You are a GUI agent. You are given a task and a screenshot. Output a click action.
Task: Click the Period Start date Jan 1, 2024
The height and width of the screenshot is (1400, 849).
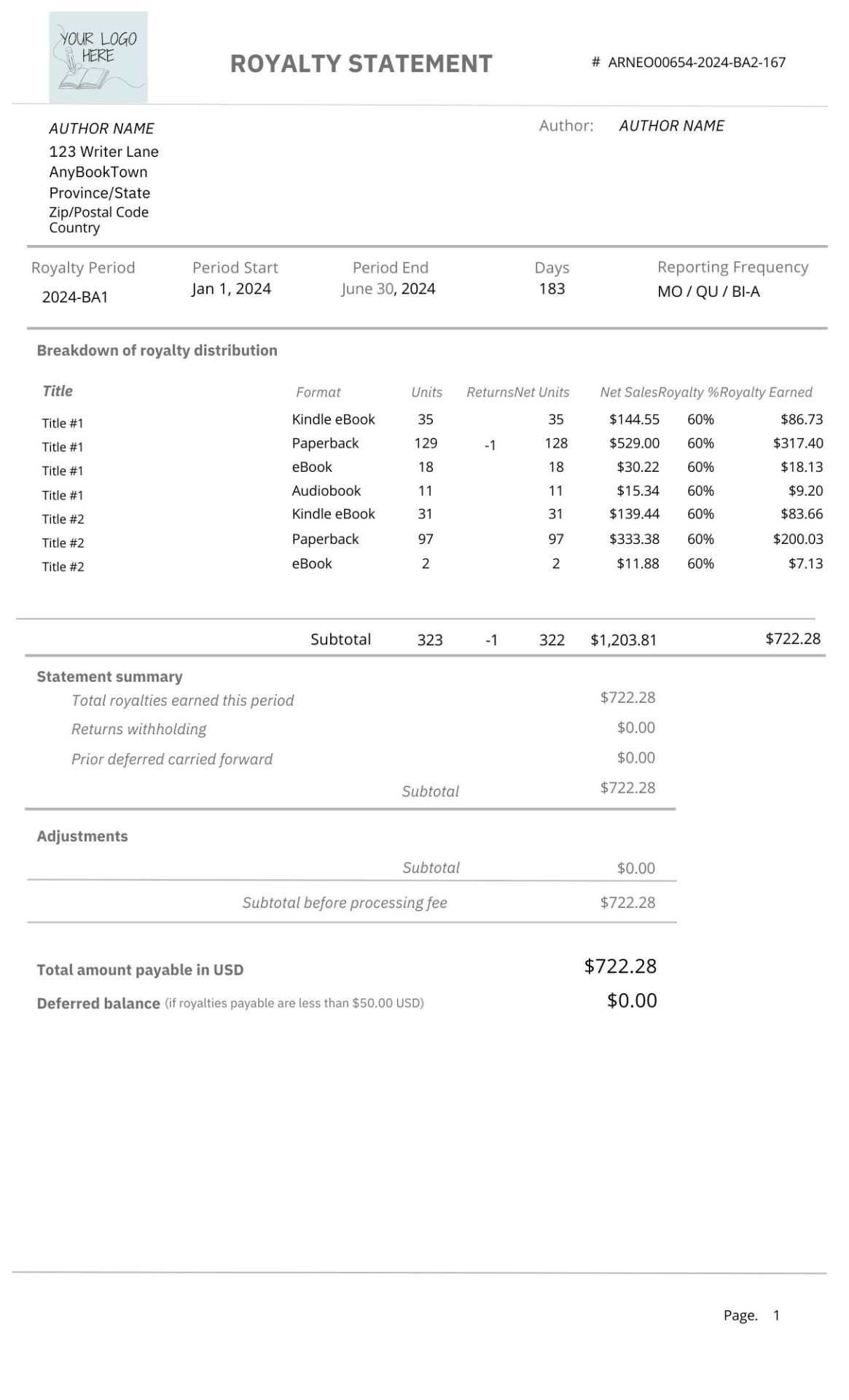tap(231, 289)
